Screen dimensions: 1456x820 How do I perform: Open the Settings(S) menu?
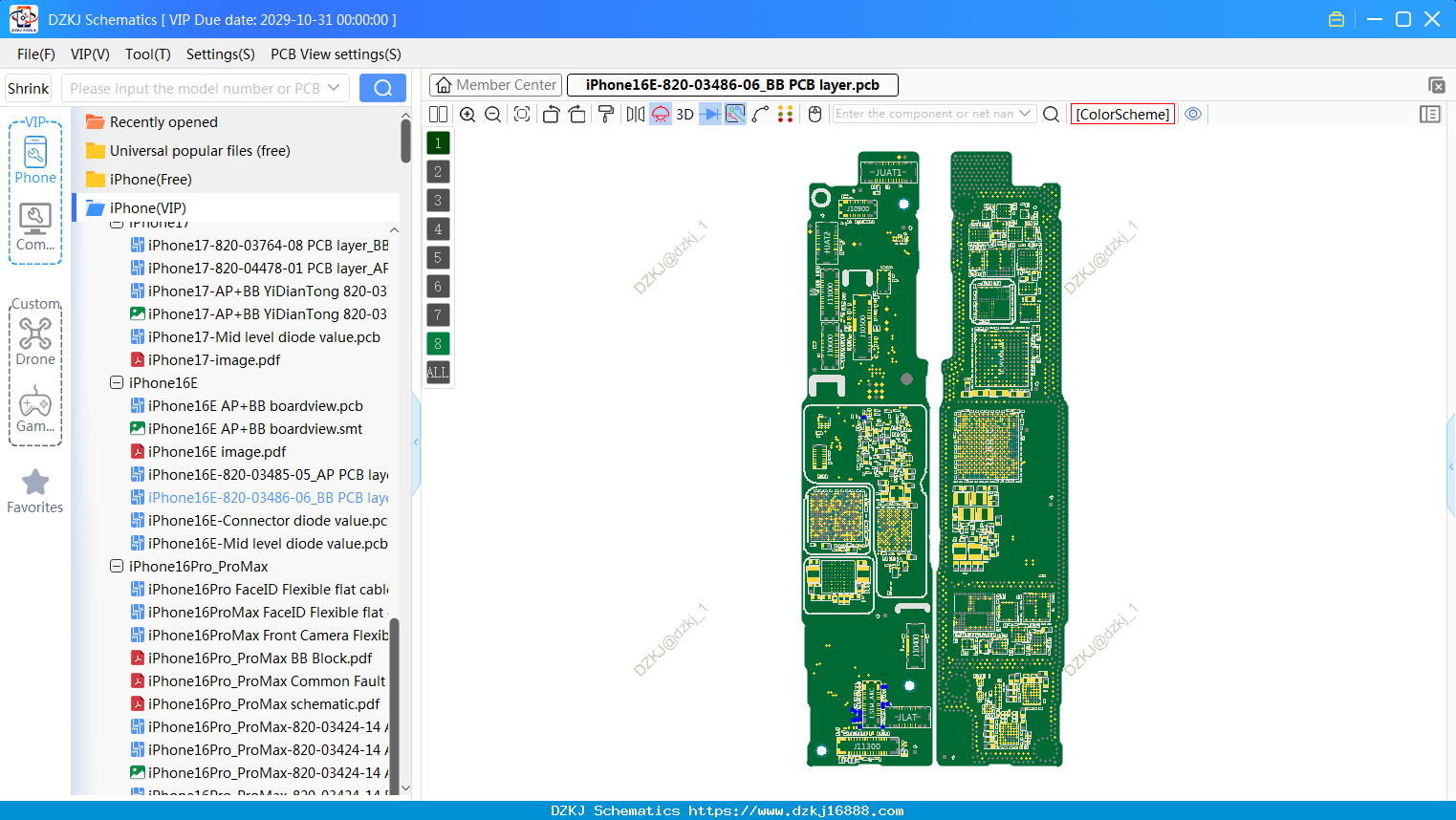[221, 54]
